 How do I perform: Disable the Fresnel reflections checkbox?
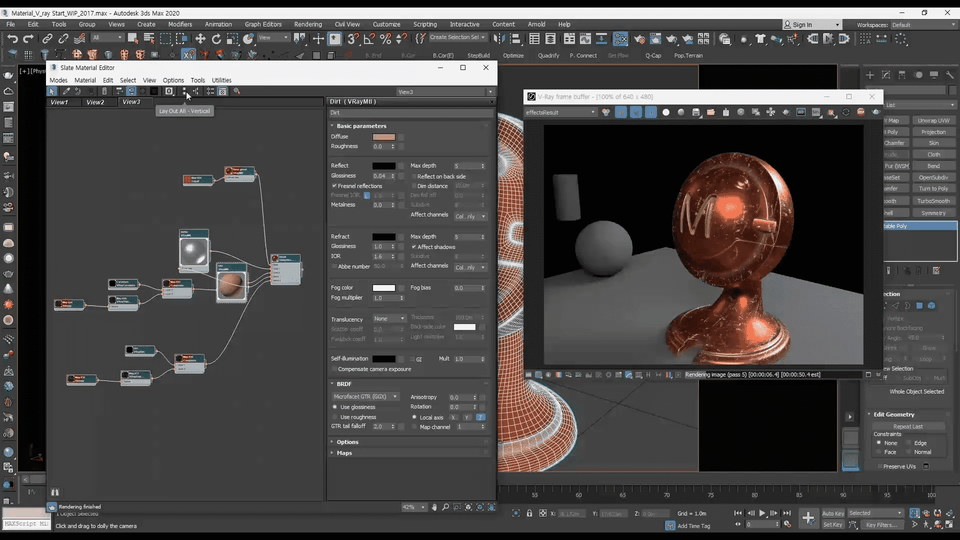333,186
